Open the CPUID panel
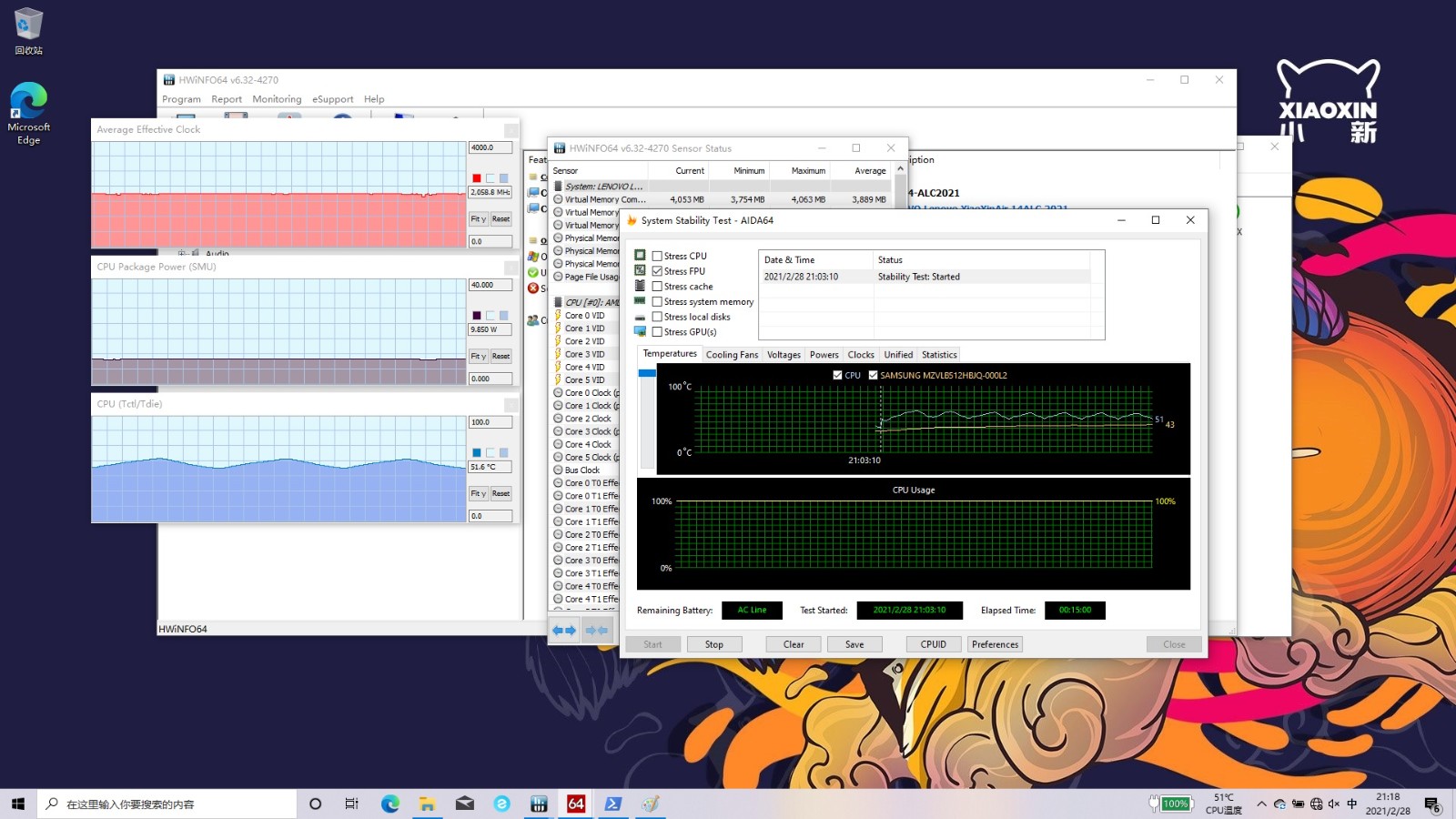This screenshot has width=1456, height=819. coord(934,644)
